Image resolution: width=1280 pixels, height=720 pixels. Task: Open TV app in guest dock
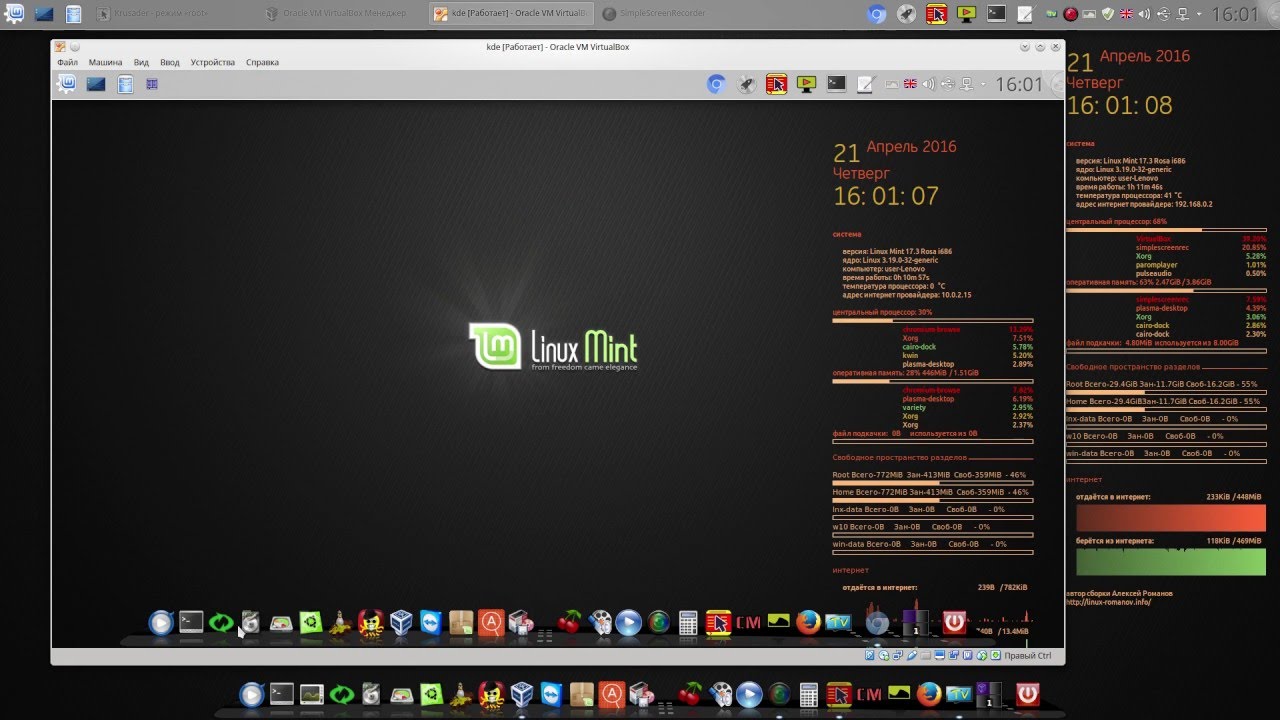(837, 622)
